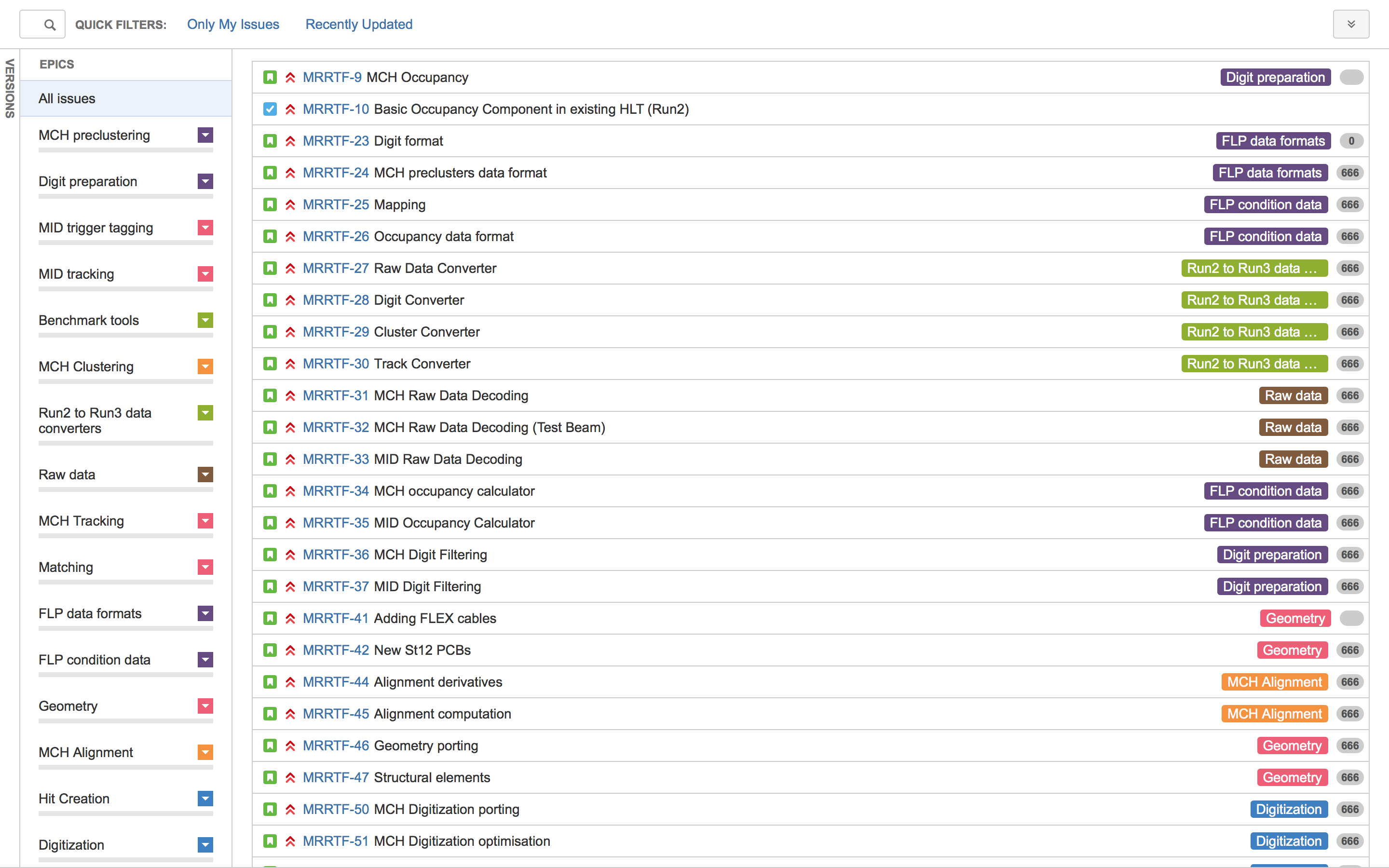Viewport: 1389px width, 868px height.
Task: Open the MID tracking epic dropdown
Action: [x=205, y=274]
